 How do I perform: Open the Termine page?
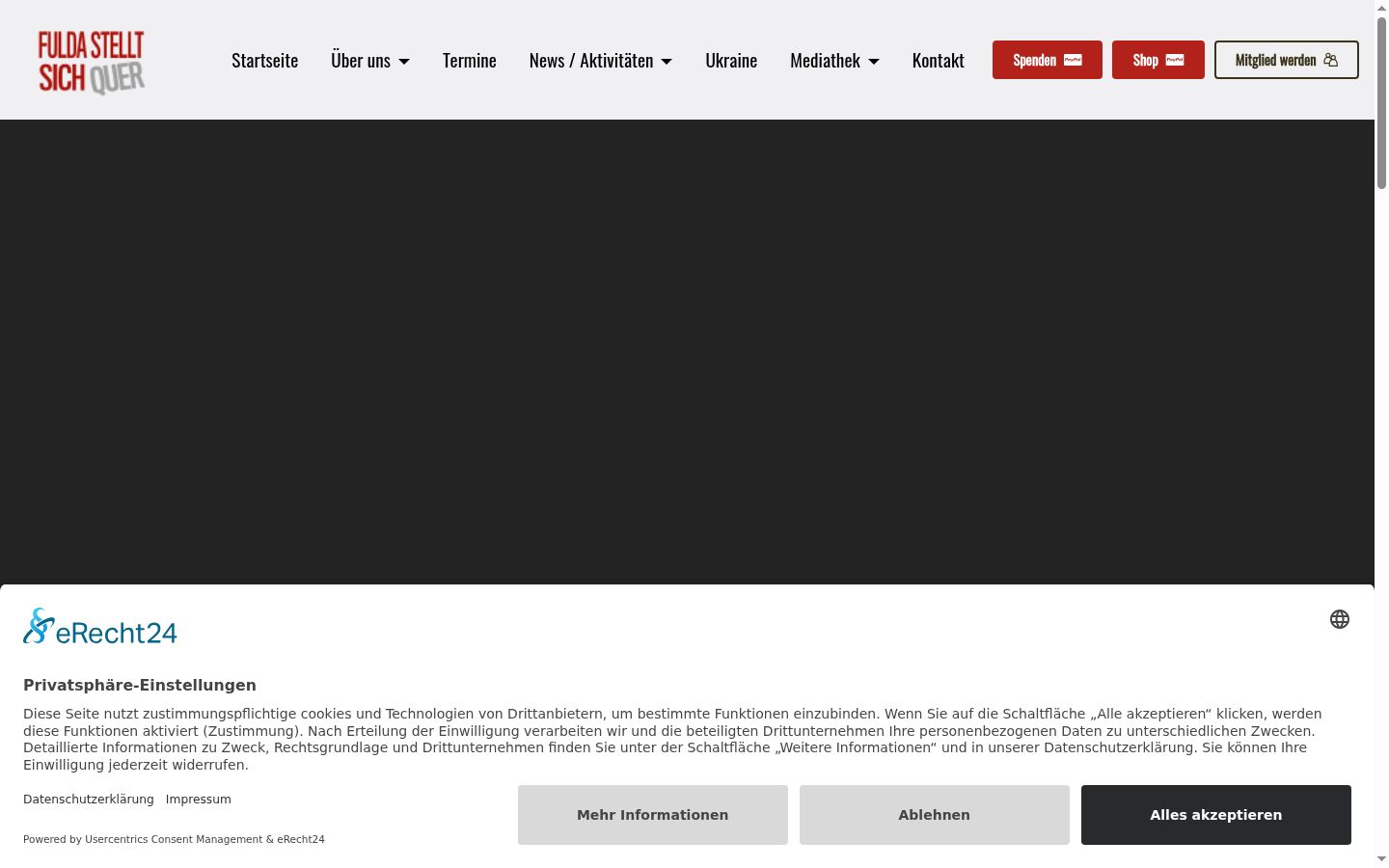click(470, 60)
